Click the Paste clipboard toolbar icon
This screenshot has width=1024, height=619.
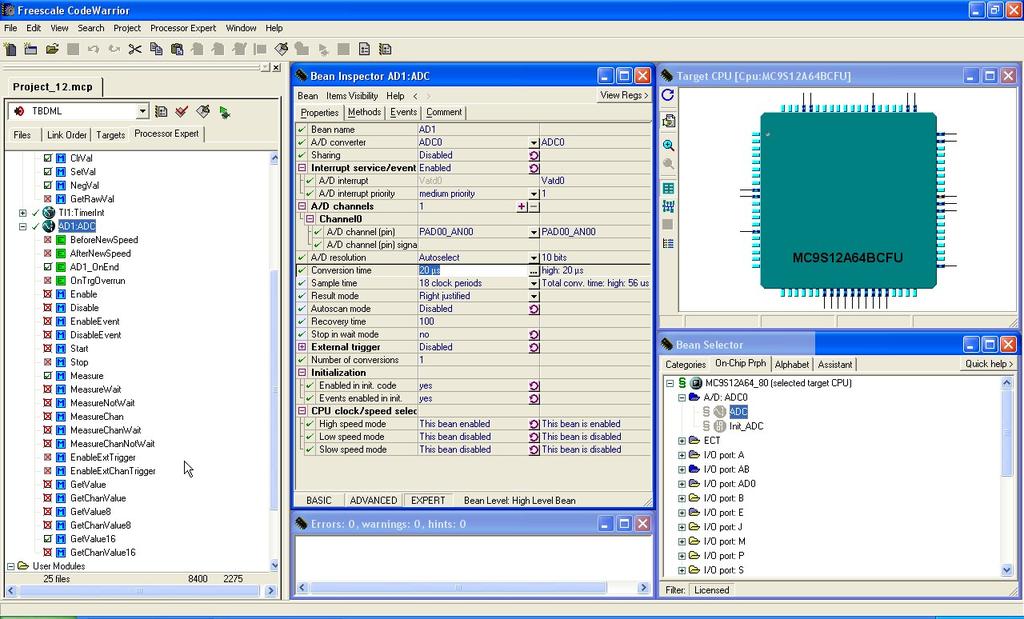tap(177, 49)
